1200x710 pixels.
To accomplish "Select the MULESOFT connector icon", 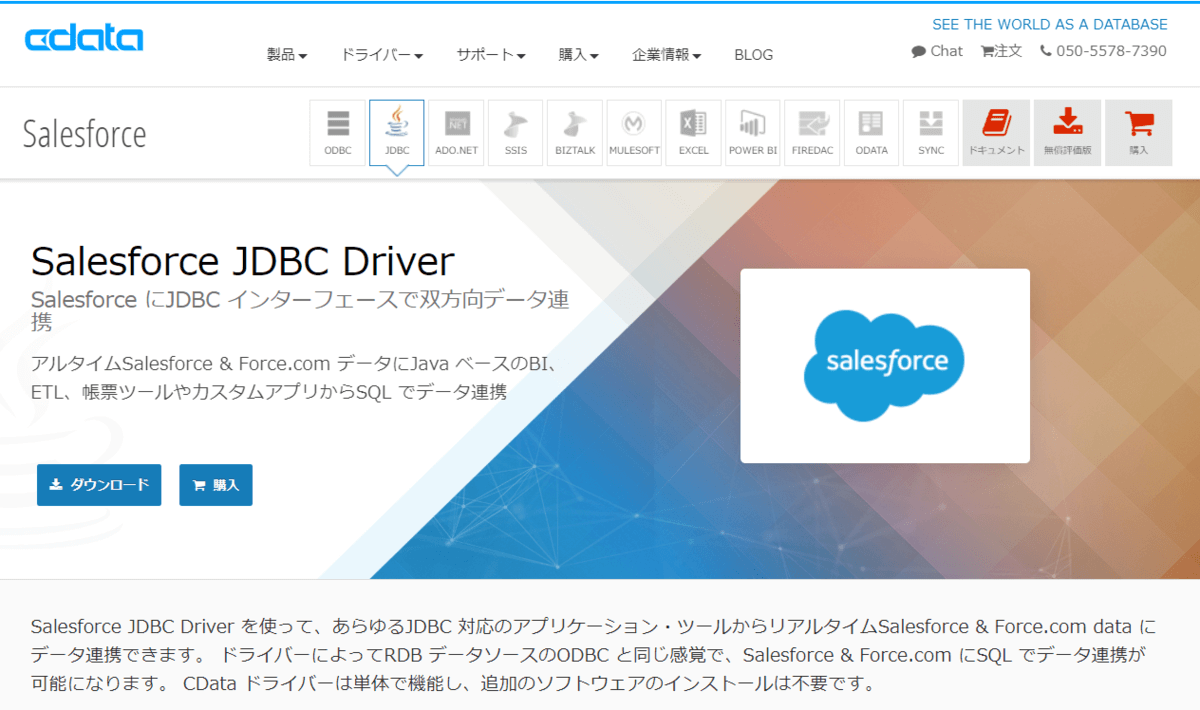I will click(x=633, y=131).
